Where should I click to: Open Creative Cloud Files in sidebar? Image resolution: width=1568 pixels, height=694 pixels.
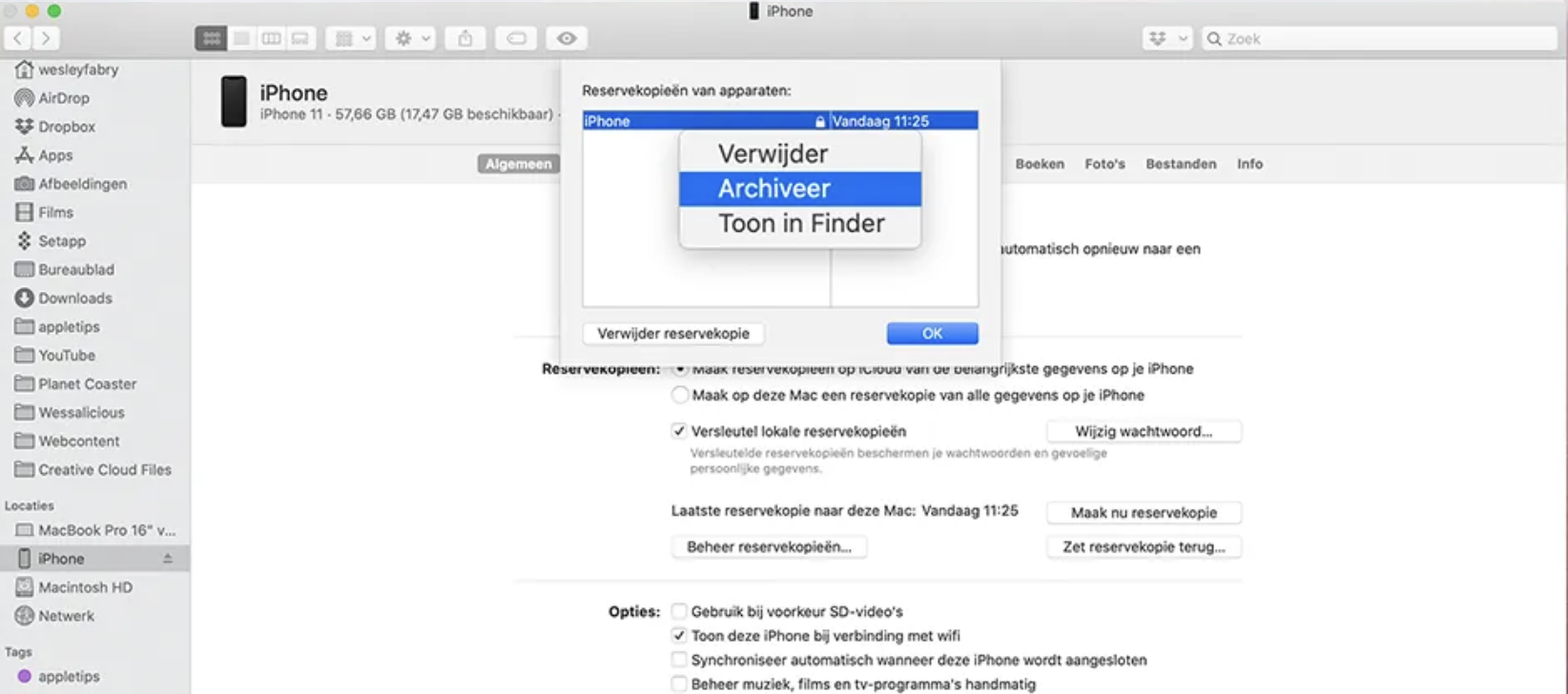pos(93,470)
